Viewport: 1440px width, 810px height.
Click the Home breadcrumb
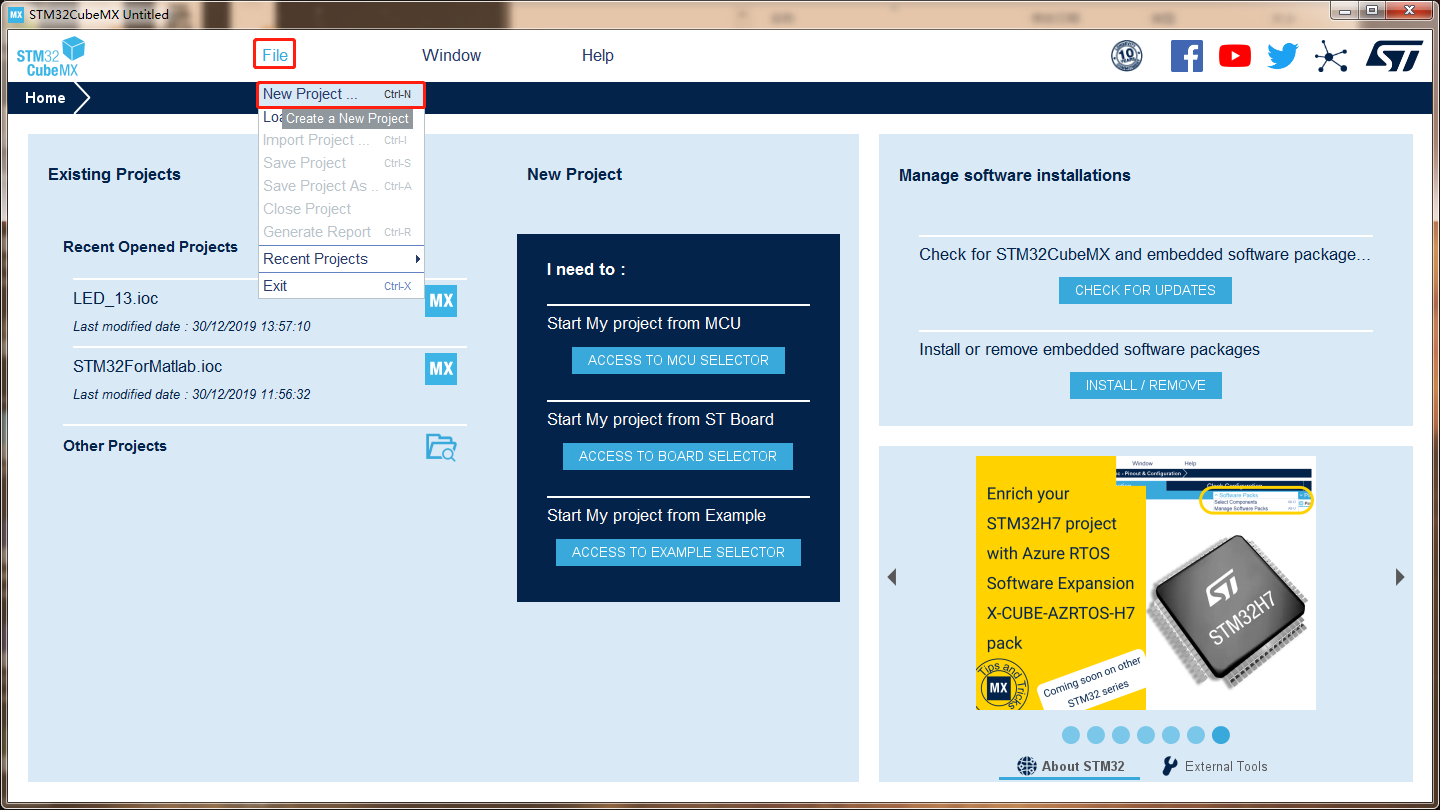coord(45,98)
